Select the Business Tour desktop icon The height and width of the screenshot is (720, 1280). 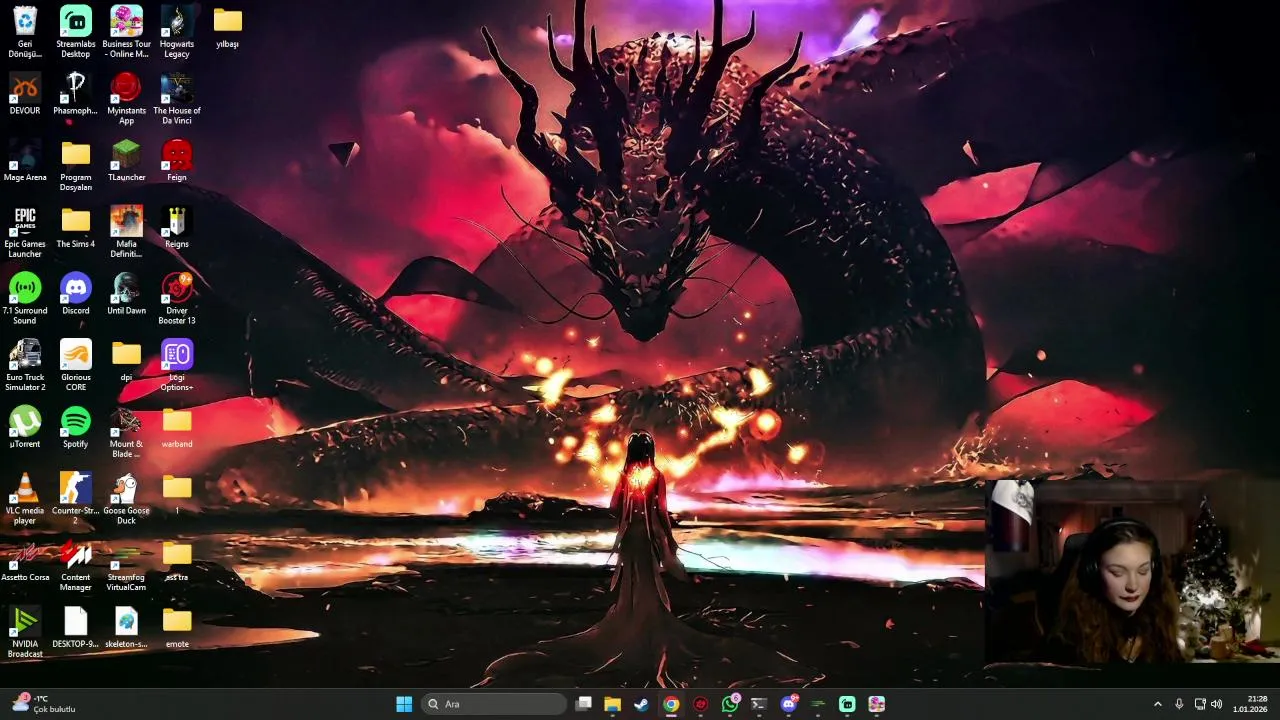point(126,31)
